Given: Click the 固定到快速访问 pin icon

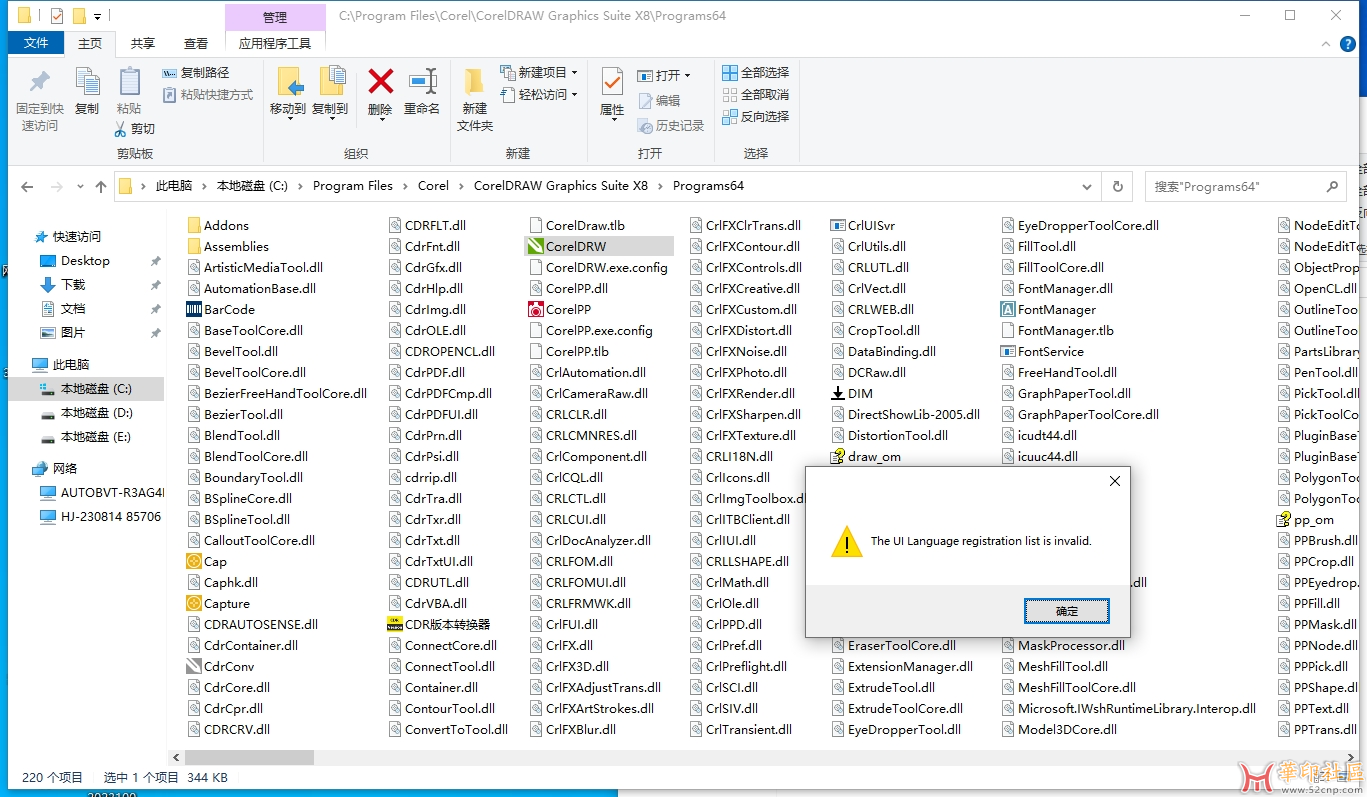Looking at the screenshot, I should point(40,82).
